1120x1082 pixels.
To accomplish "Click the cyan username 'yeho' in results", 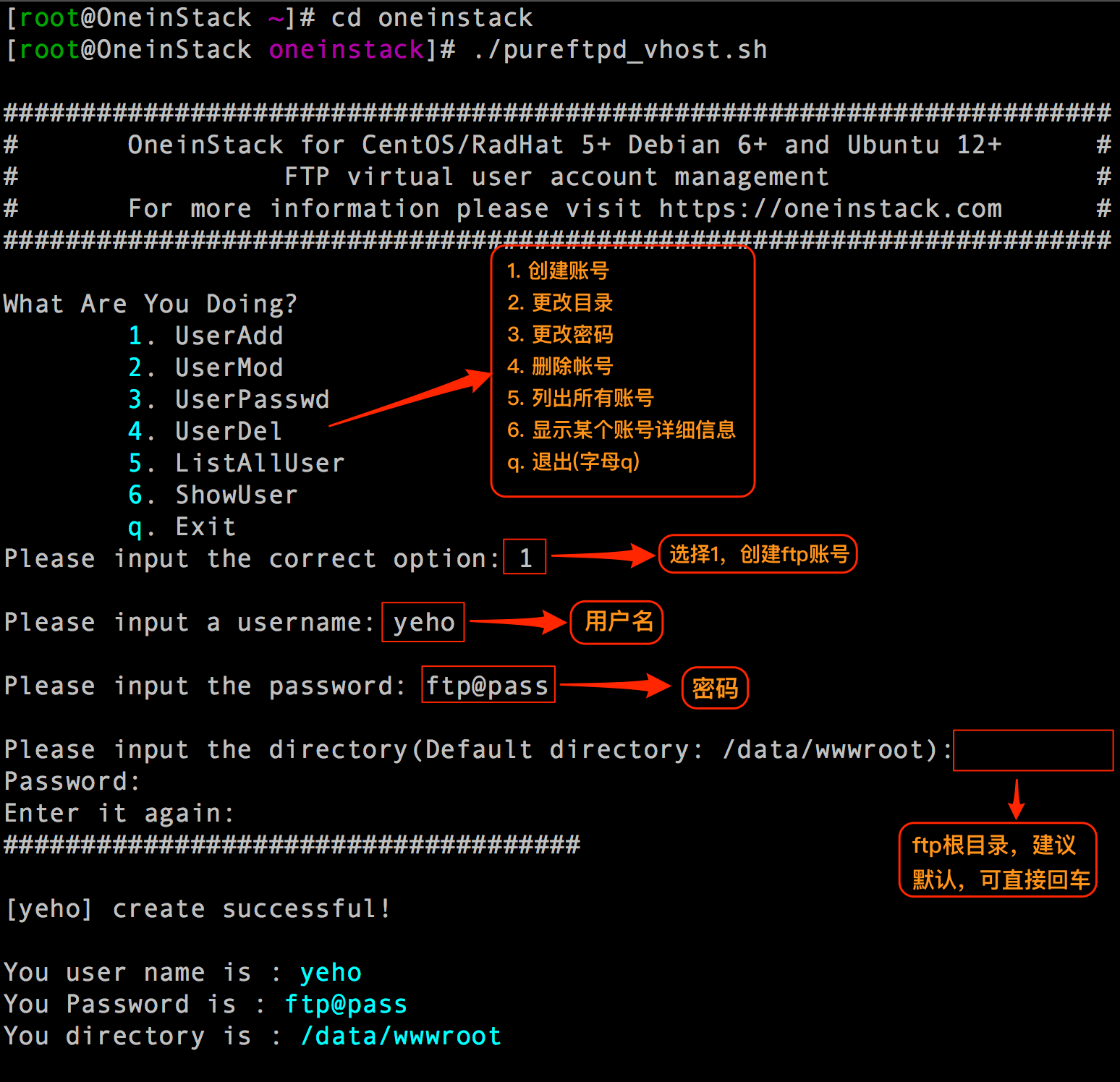I will (x=331, y=973).
